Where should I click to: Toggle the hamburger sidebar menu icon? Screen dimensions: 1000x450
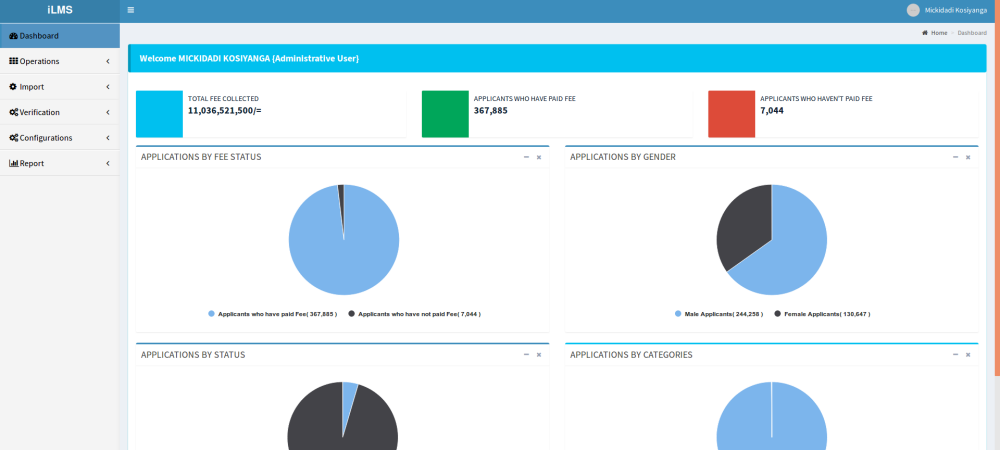131,10
